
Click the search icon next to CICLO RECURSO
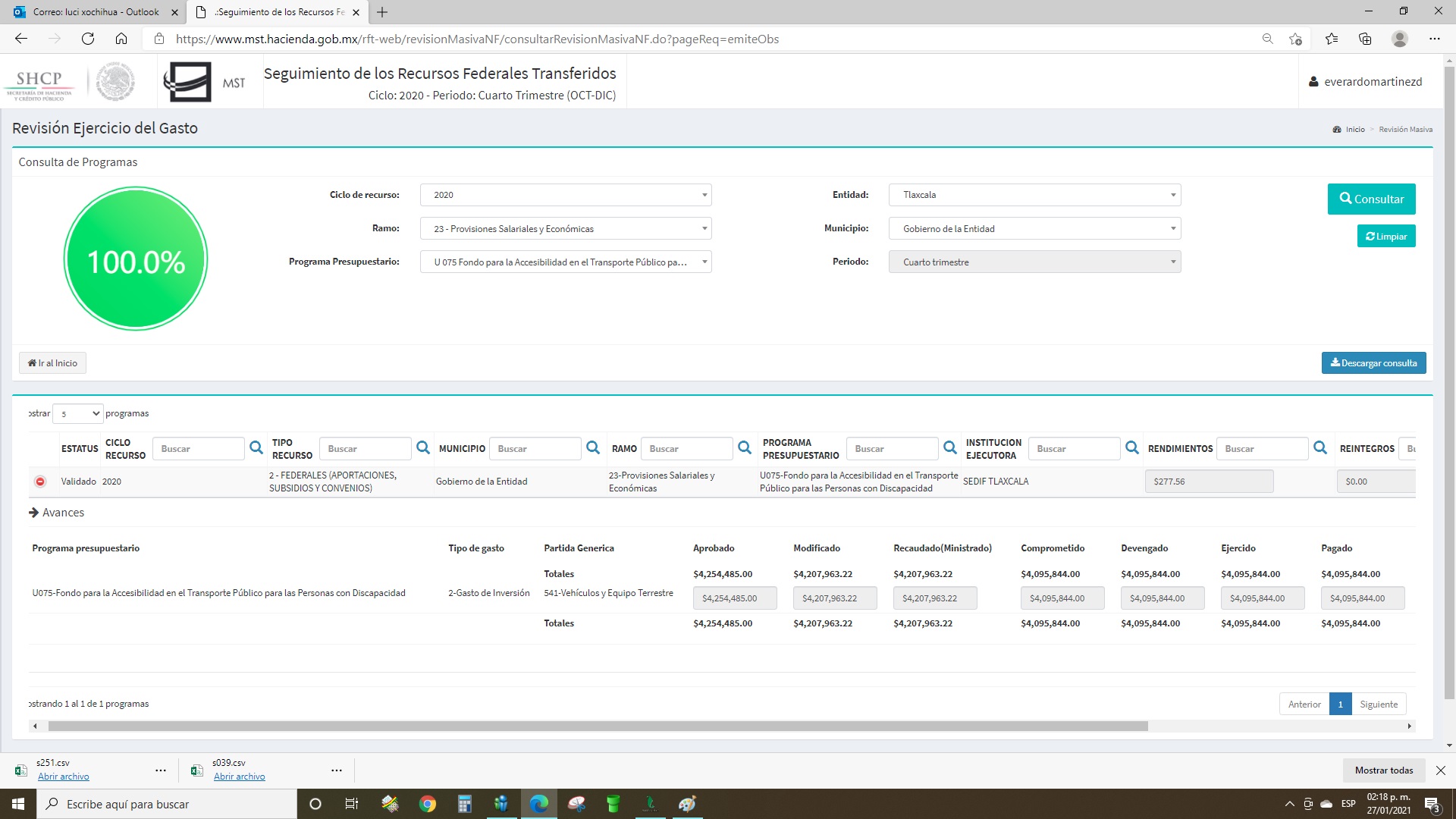[x=256, y=448]
